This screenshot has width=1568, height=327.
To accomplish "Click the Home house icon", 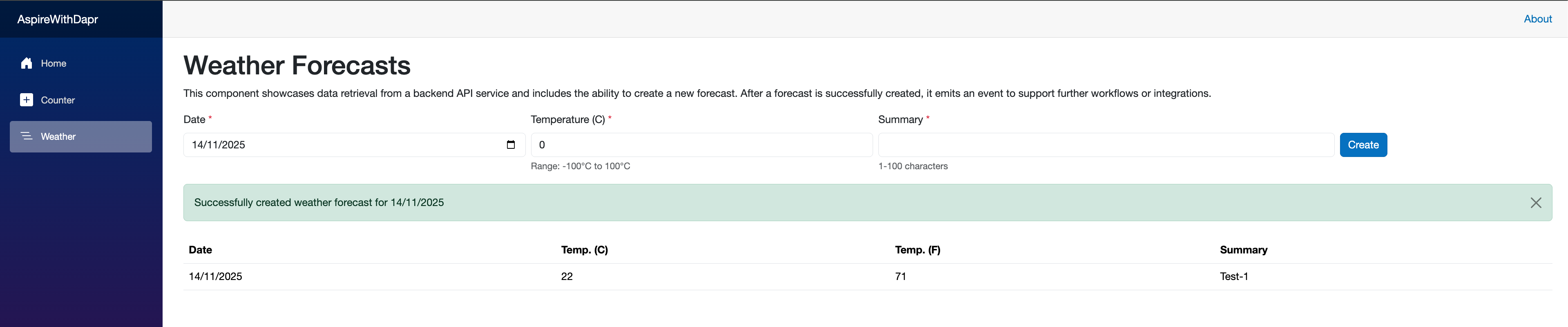I will coord(26,63).
